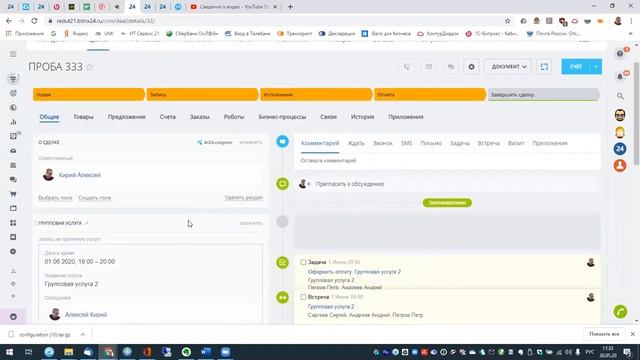Open Word from the Windows taskbar
Screen dimensions: 640x360
point(206,352)
